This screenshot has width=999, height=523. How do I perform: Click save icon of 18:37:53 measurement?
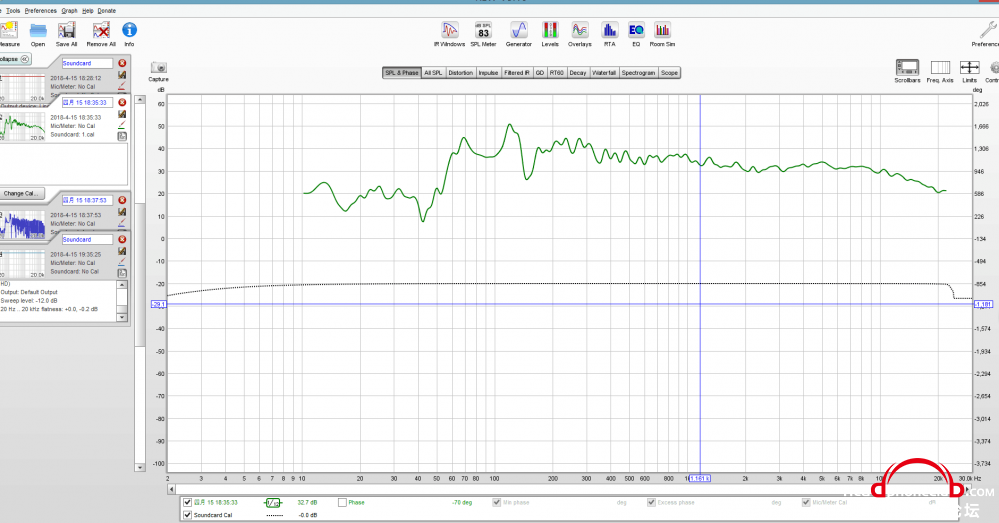coord(122,212)
